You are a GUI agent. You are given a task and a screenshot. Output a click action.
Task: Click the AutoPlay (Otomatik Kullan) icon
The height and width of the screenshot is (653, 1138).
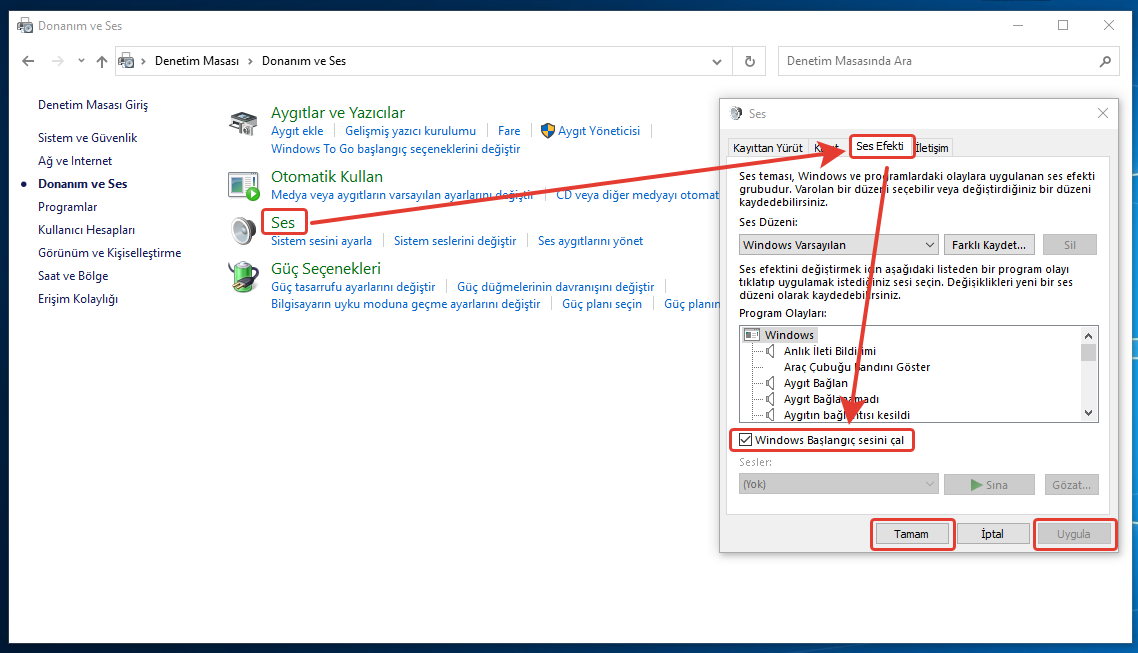243,185
